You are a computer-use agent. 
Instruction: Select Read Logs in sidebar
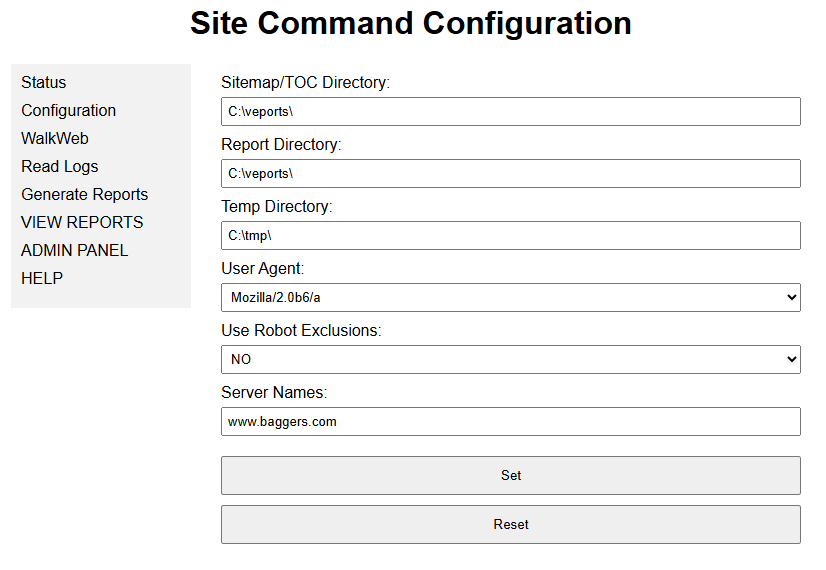(x=60, y=166)
